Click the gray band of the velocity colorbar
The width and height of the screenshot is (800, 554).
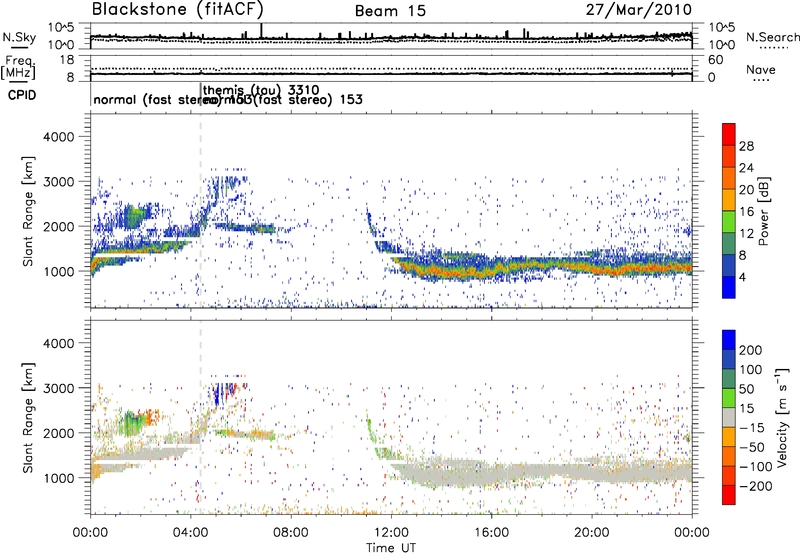point(729,417)
